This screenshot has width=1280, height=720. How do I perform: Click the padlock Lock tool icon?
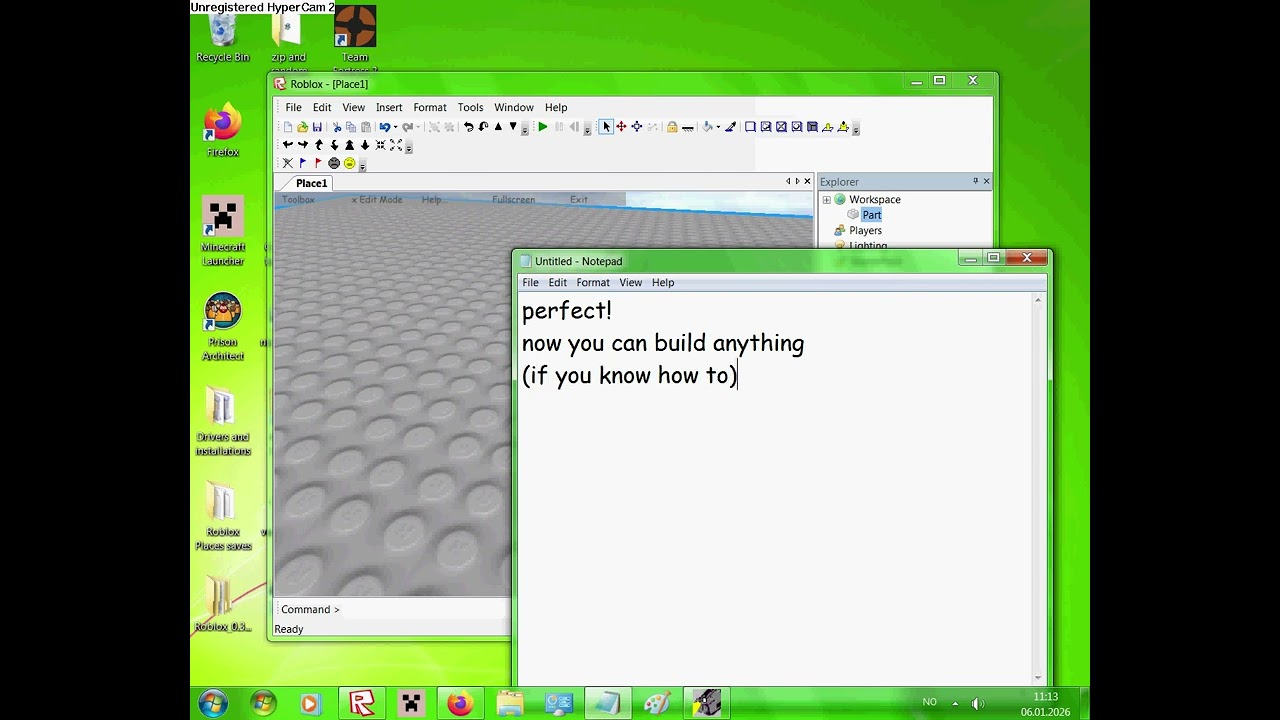tap(672, 127)
